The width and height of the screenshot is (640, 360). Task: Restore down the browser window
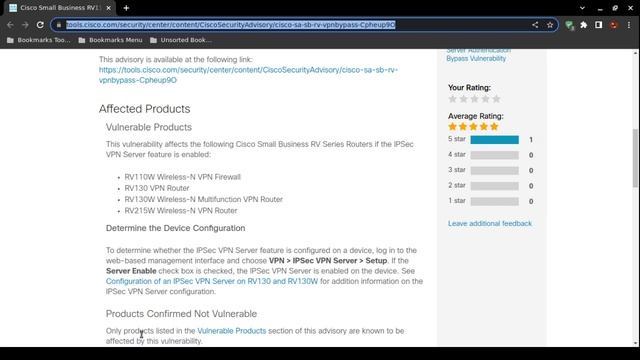click(615, 8)
